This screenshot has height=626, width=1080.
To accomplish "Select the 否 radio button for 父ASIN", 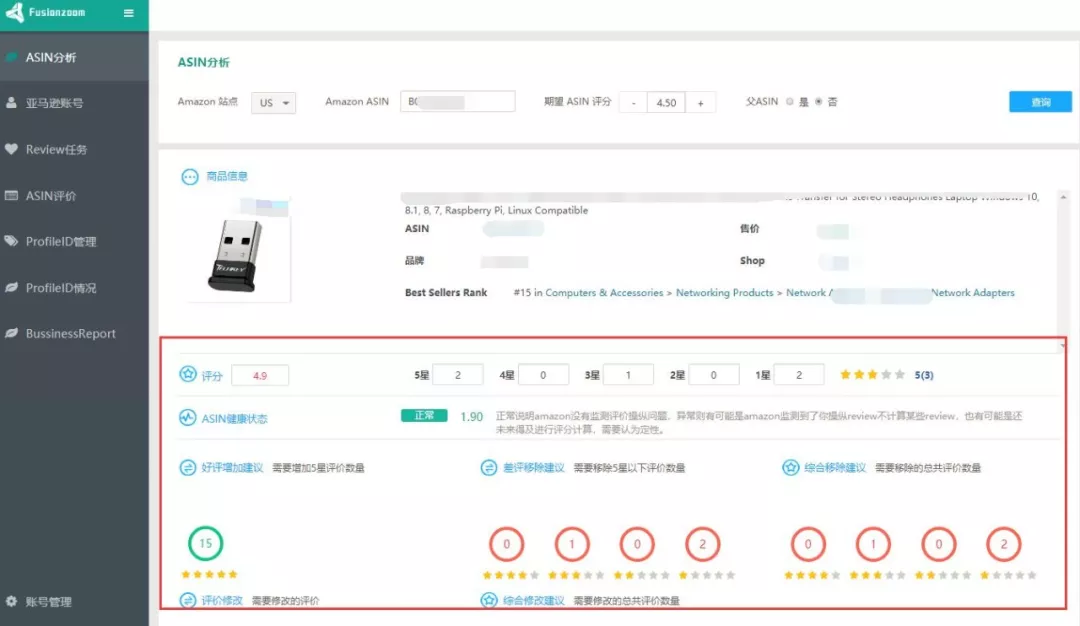I will click(819, 102).
